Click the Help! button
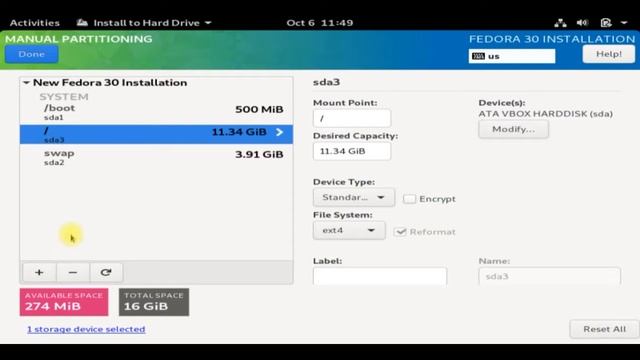The height and width of the screenshot is (360, 640). coord(609,54)
